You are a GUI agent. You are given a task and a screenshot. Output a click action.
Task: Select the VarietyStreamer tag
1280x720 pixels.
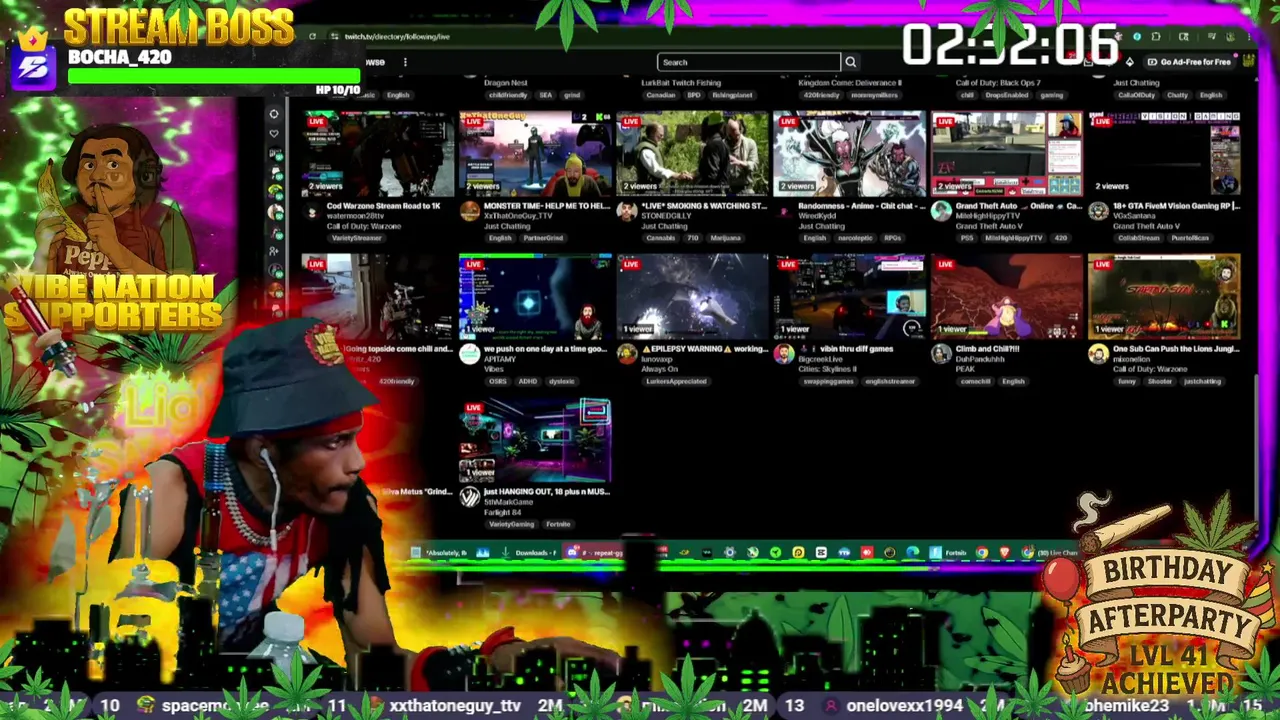click(x=356, y=238)
